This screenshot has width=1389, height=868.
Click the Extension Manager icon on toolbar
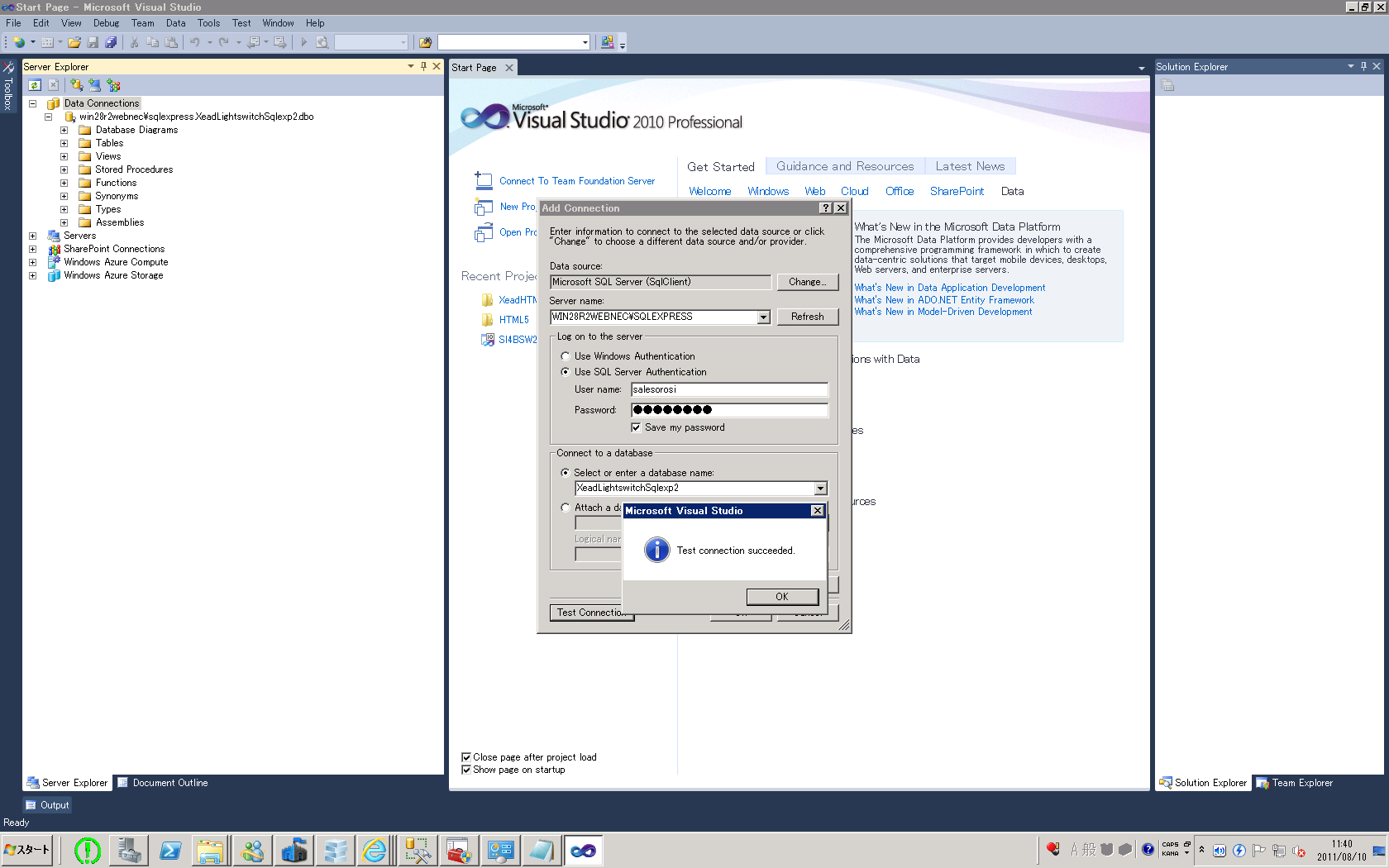pos(608,42)
